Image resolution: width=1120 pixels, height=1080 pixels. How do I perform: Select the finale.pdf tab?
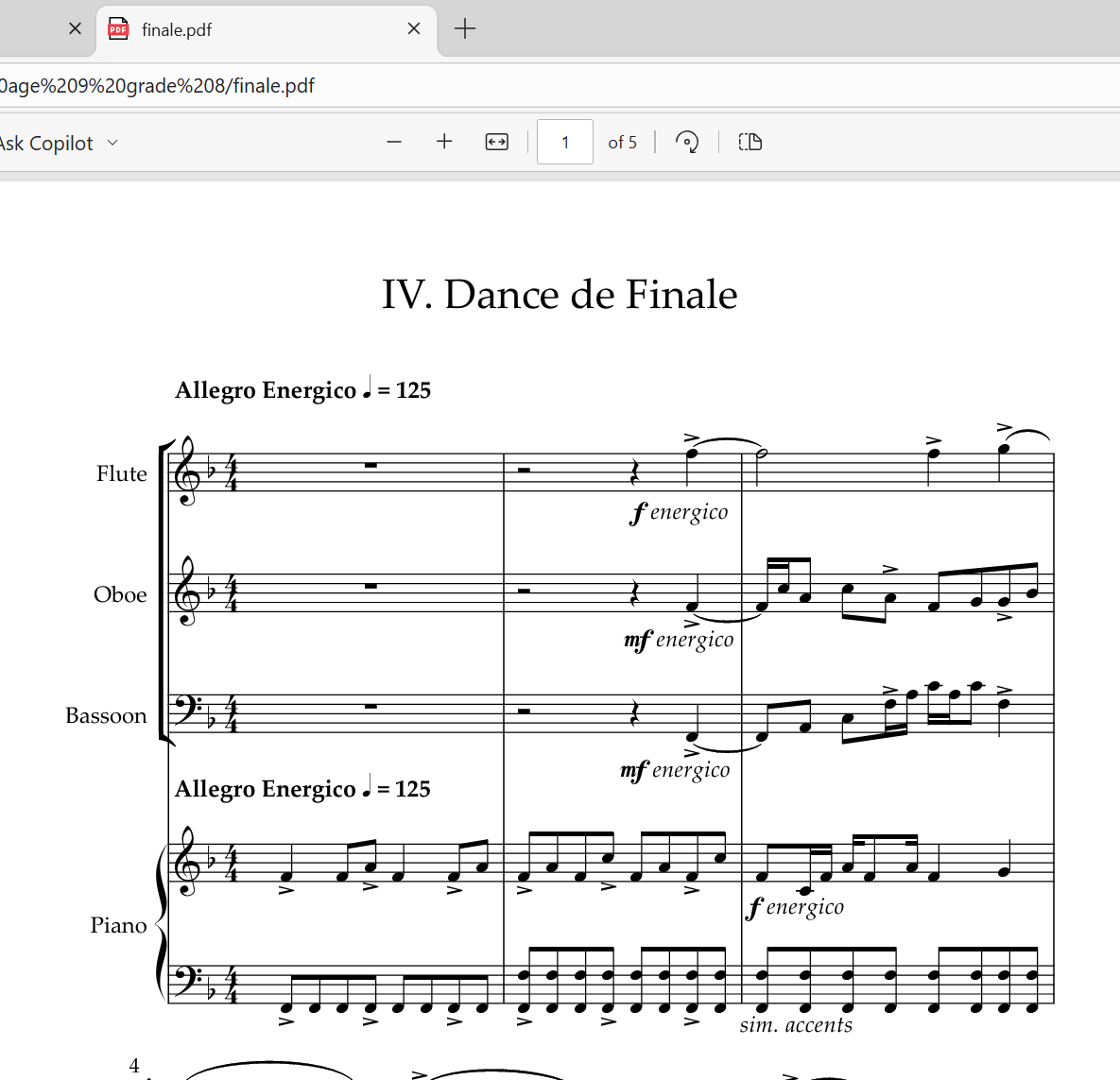click(x=267, y=30)
